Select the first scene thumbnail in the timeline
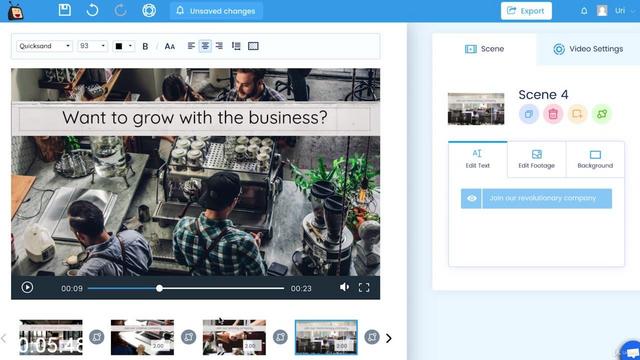The width and height of the screenshot is (640, 360). click(51, 337)
